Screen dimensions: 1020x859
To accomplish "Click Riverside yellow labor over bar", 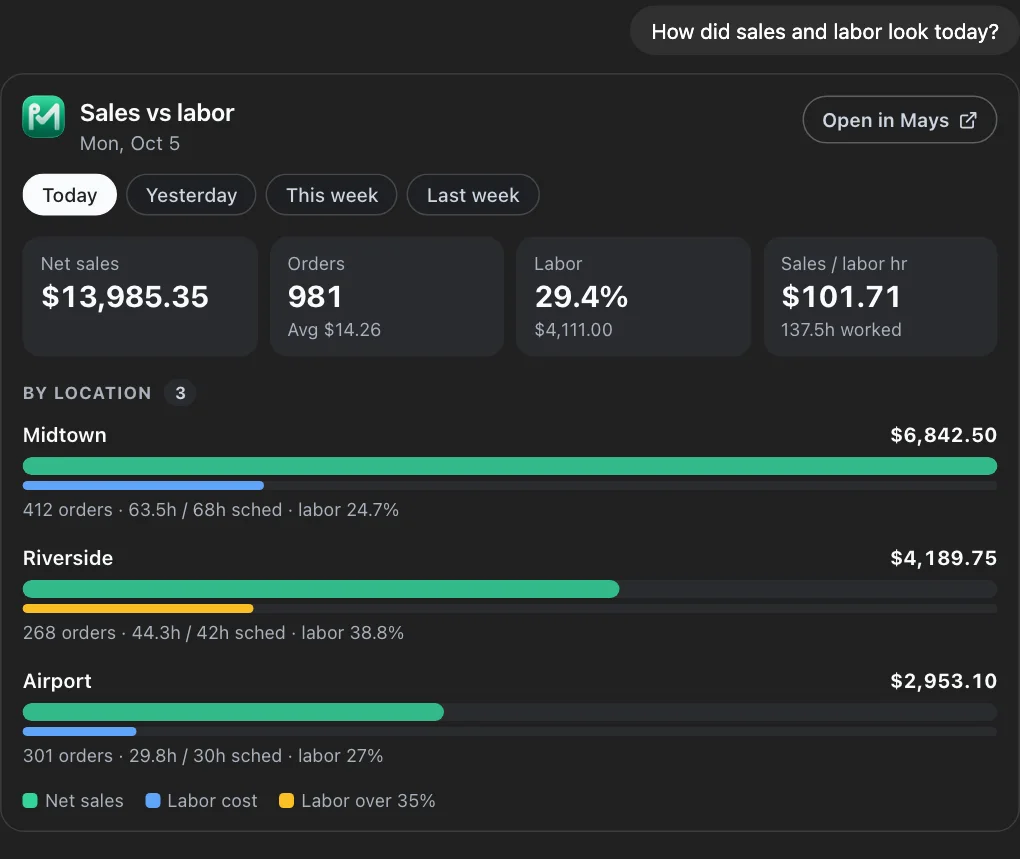I will click(x=138, y=609).
